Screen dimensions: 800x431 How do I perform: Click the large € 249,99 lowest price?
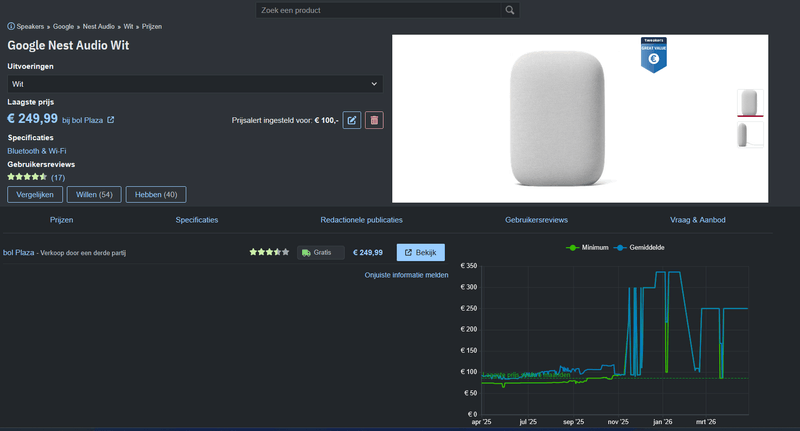(33, 119)
